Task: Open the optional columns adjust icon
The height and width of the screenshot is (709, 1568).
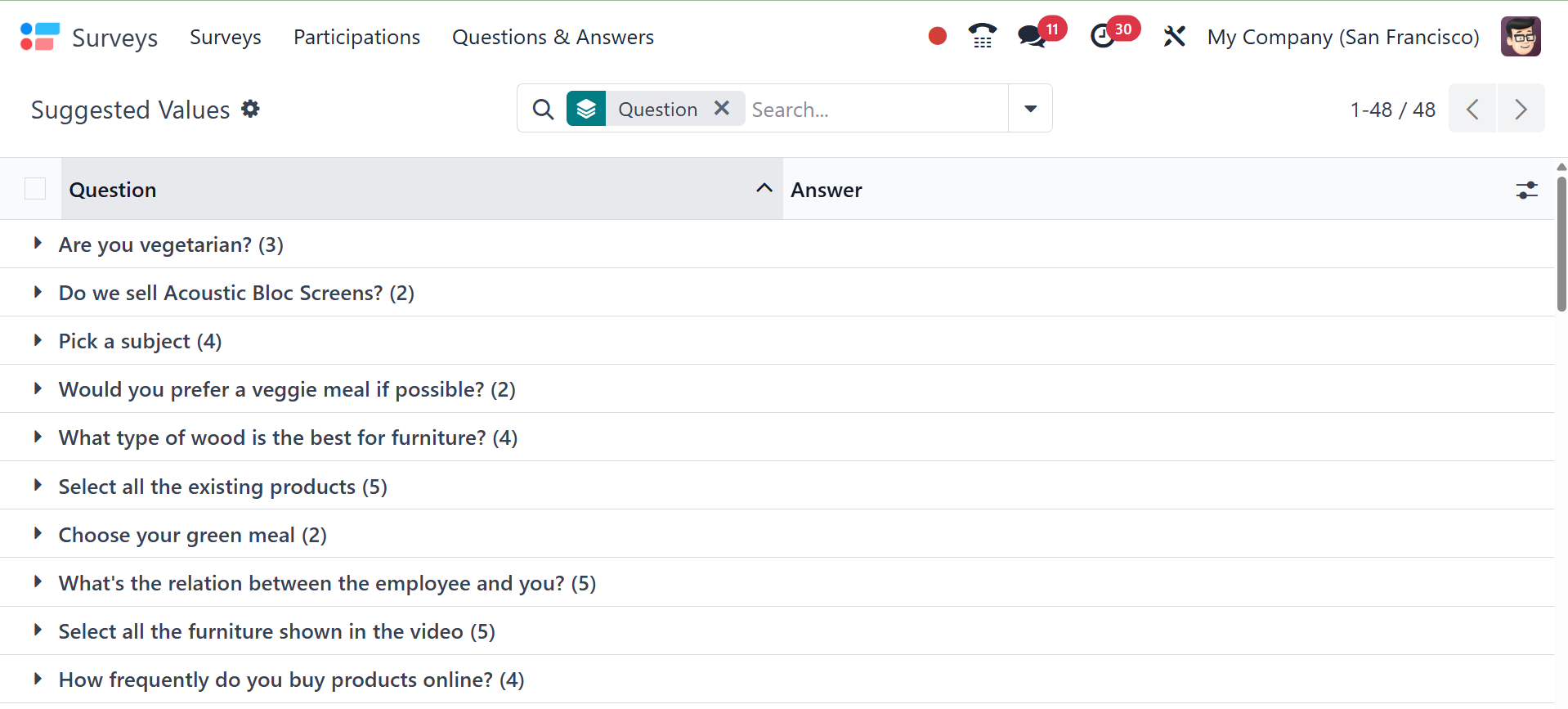Action: (x=1526, y=190)
